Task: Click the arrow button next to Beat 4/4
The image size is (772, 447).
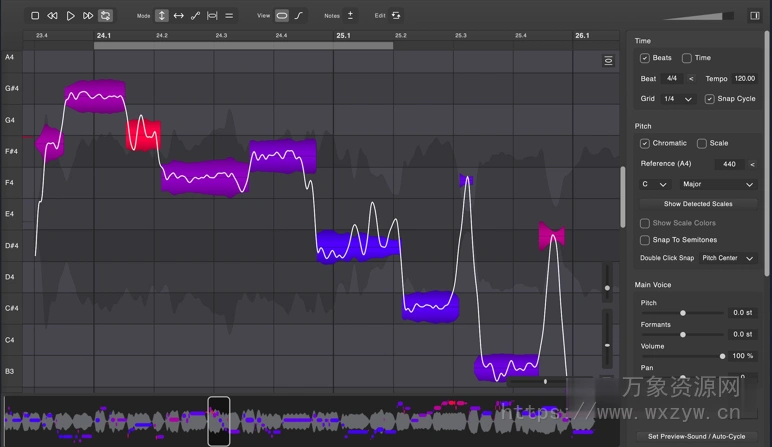Action: coord(691,79)
